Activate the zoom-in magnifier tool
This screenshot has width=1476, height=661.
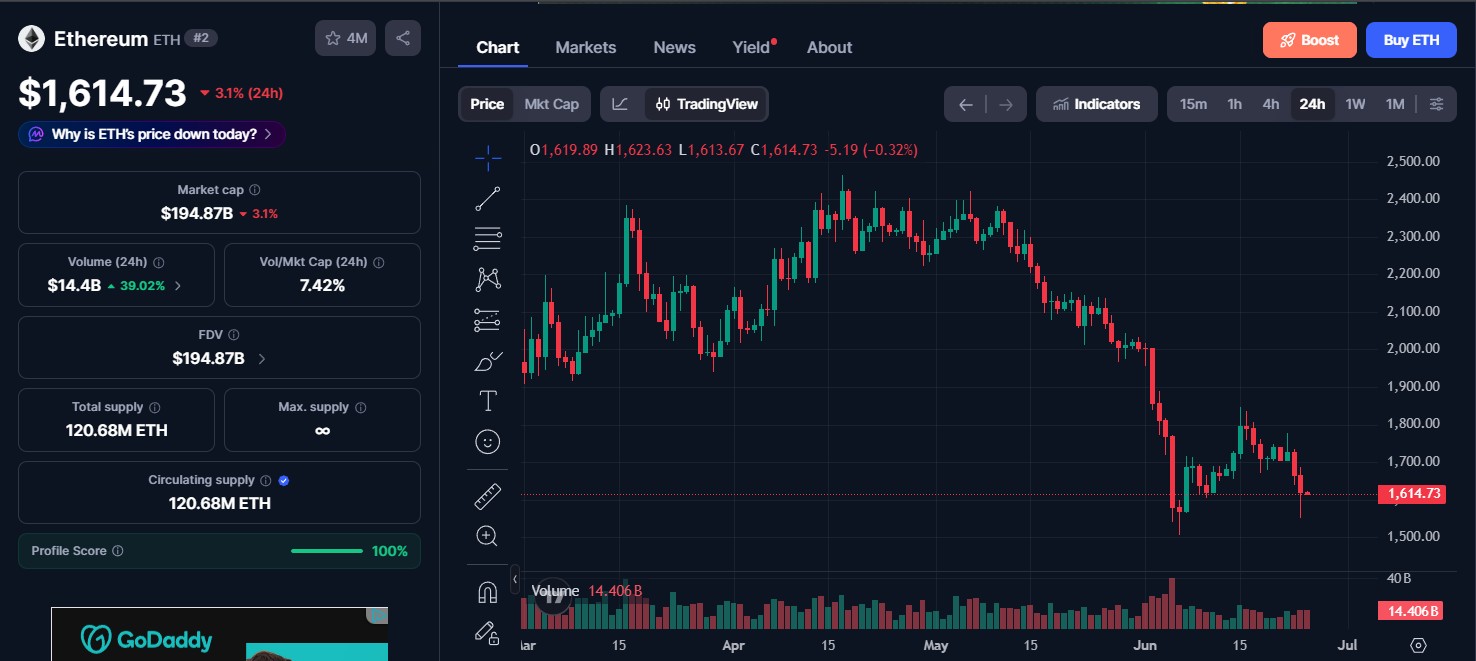click(488, 536)
